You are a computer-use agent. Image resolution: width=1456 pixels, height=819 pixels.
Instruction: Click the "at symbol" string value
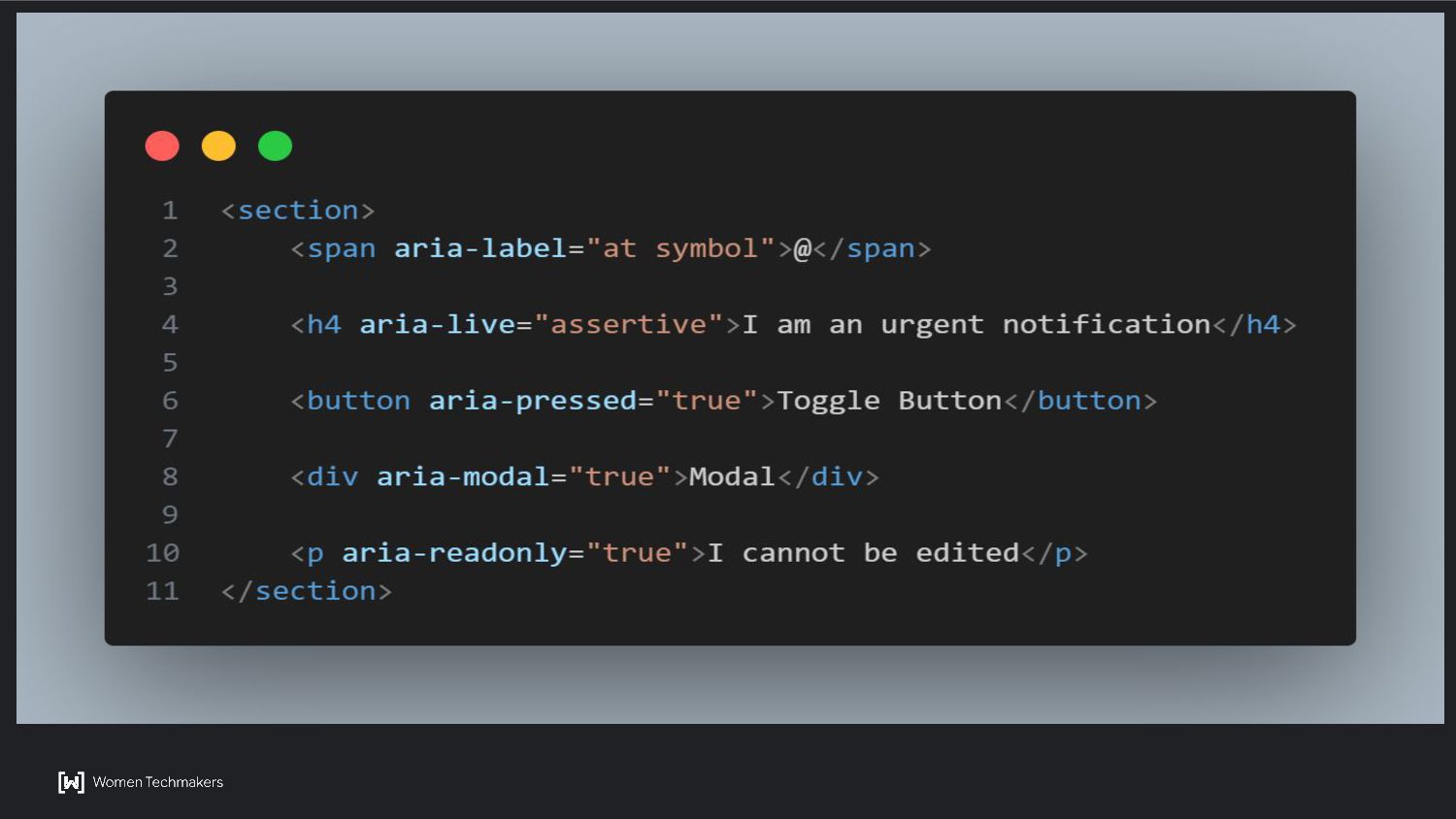(680, 248)
